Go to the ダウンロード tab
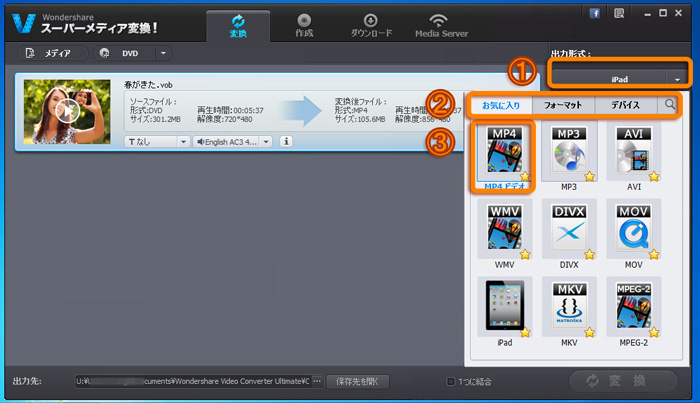 pyautogui.click(x=371, y=26)
